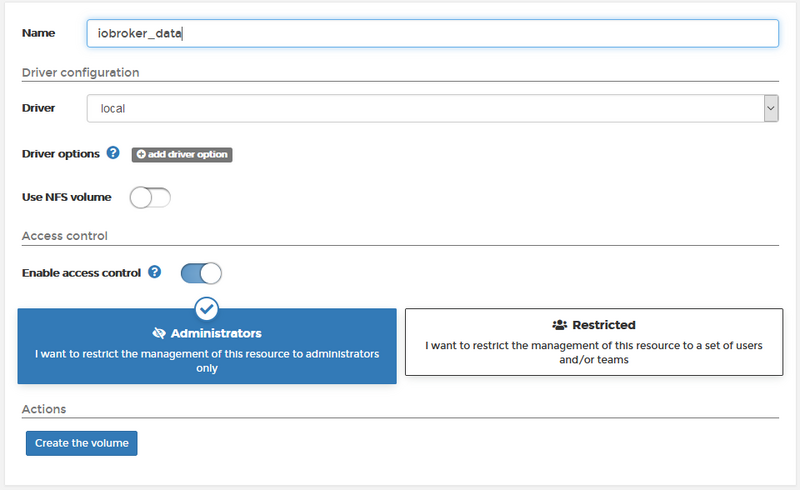
Task: Click the Access control section heading
Action: pyautogui.click(x=65, y=236)
